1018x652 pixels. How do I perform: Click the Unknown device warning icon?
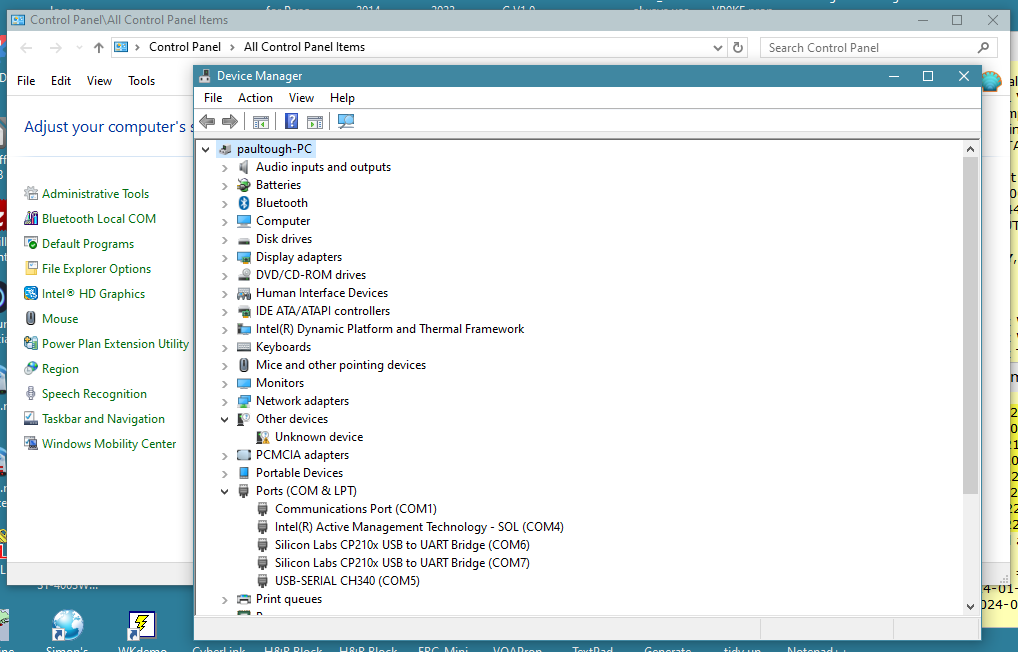(263, 437)
